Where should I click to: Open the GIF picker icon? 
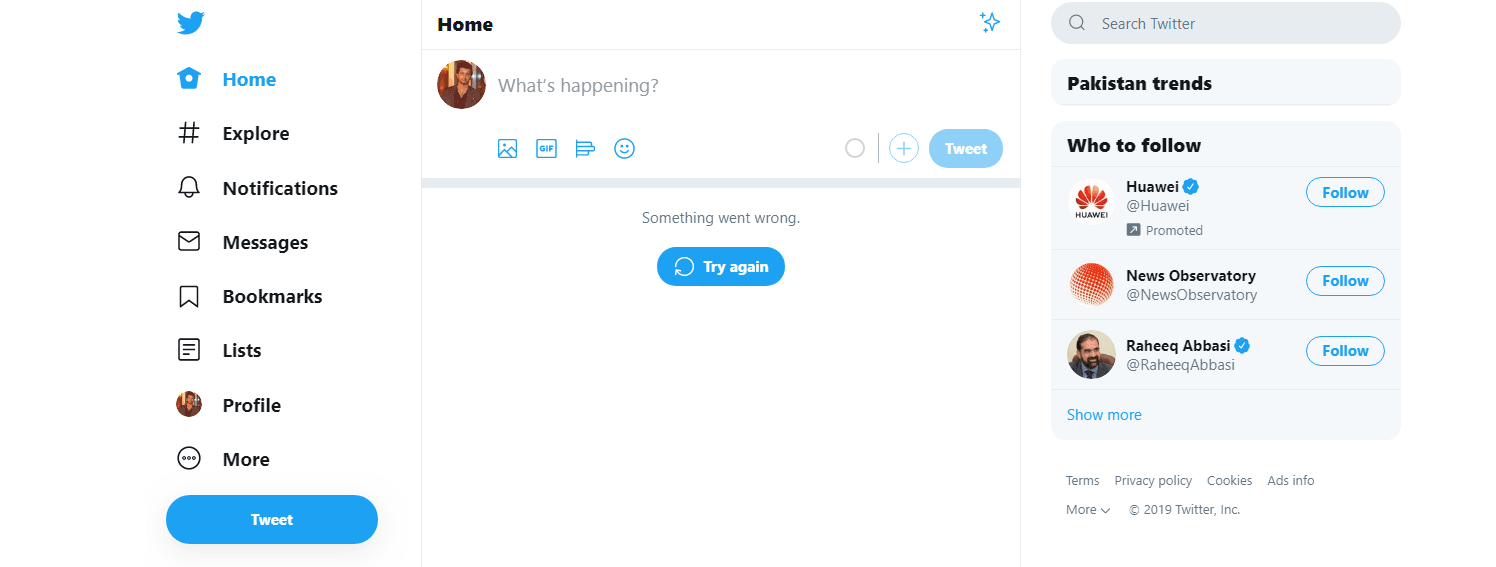click(x=546, y=149)
